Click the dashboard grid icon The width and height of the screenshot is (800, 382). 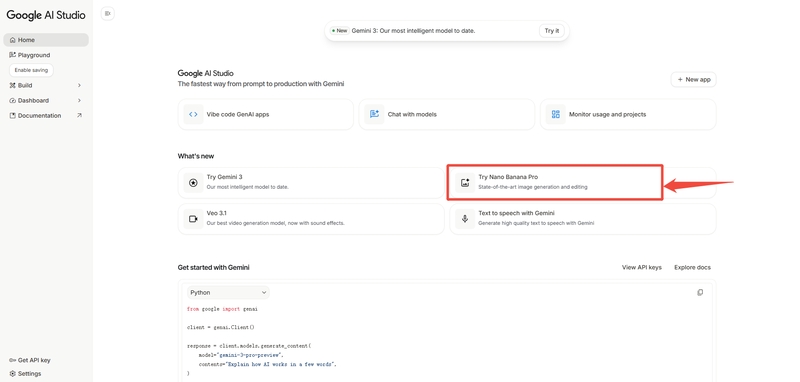[556, 114]
